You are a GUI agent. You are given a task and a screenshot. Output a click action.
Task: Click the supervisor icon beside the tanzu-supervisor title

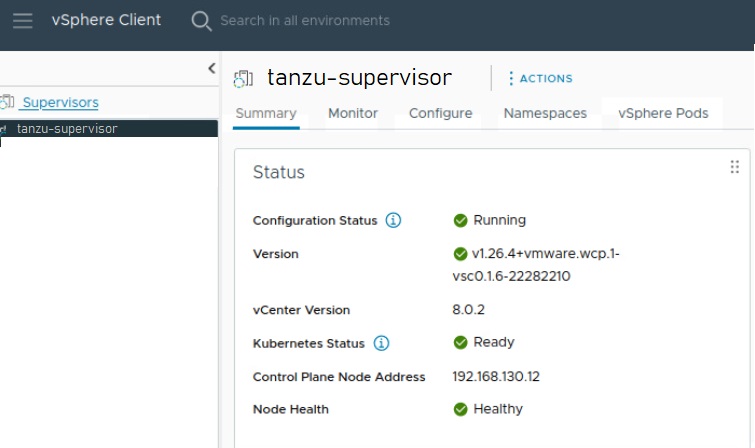coord(243,78)
